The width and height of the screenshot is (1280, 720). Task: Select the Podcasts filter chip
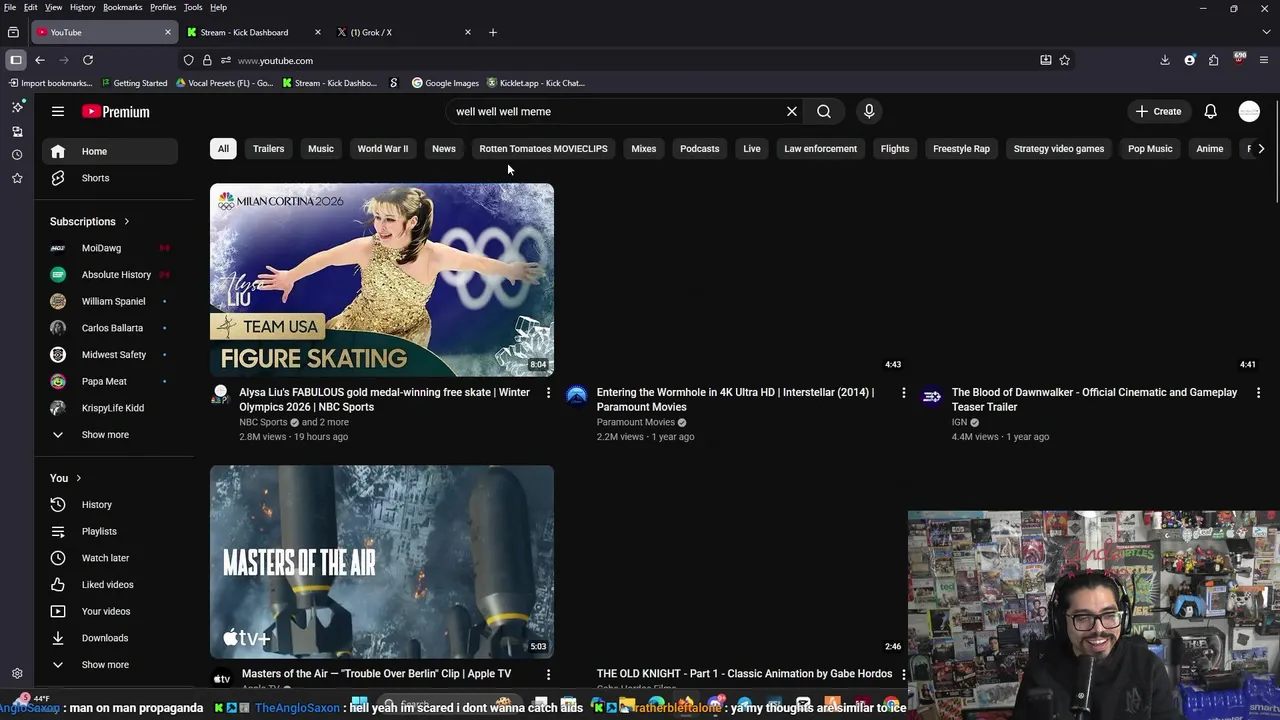700,149
